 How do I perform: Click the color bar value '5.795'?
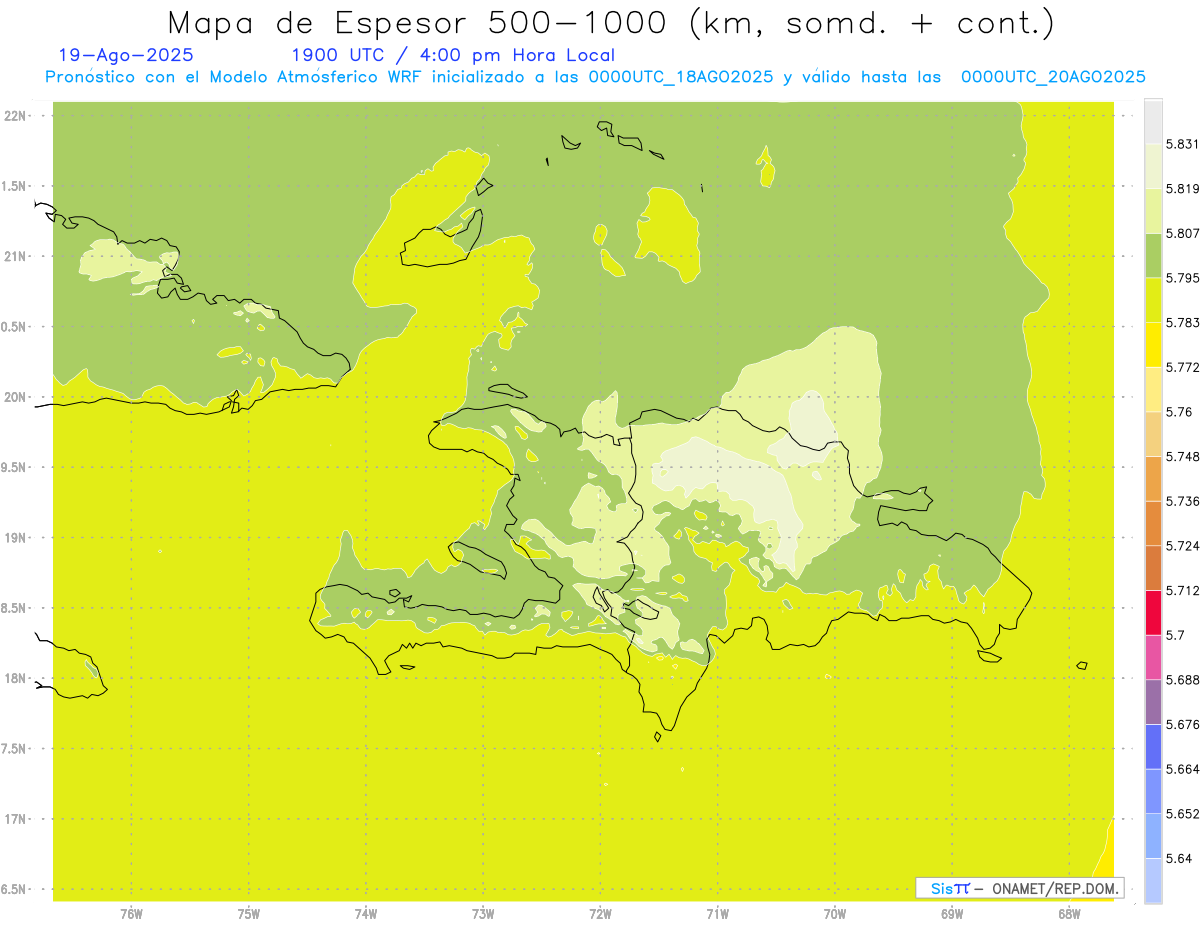click(x=1183, y=278)
